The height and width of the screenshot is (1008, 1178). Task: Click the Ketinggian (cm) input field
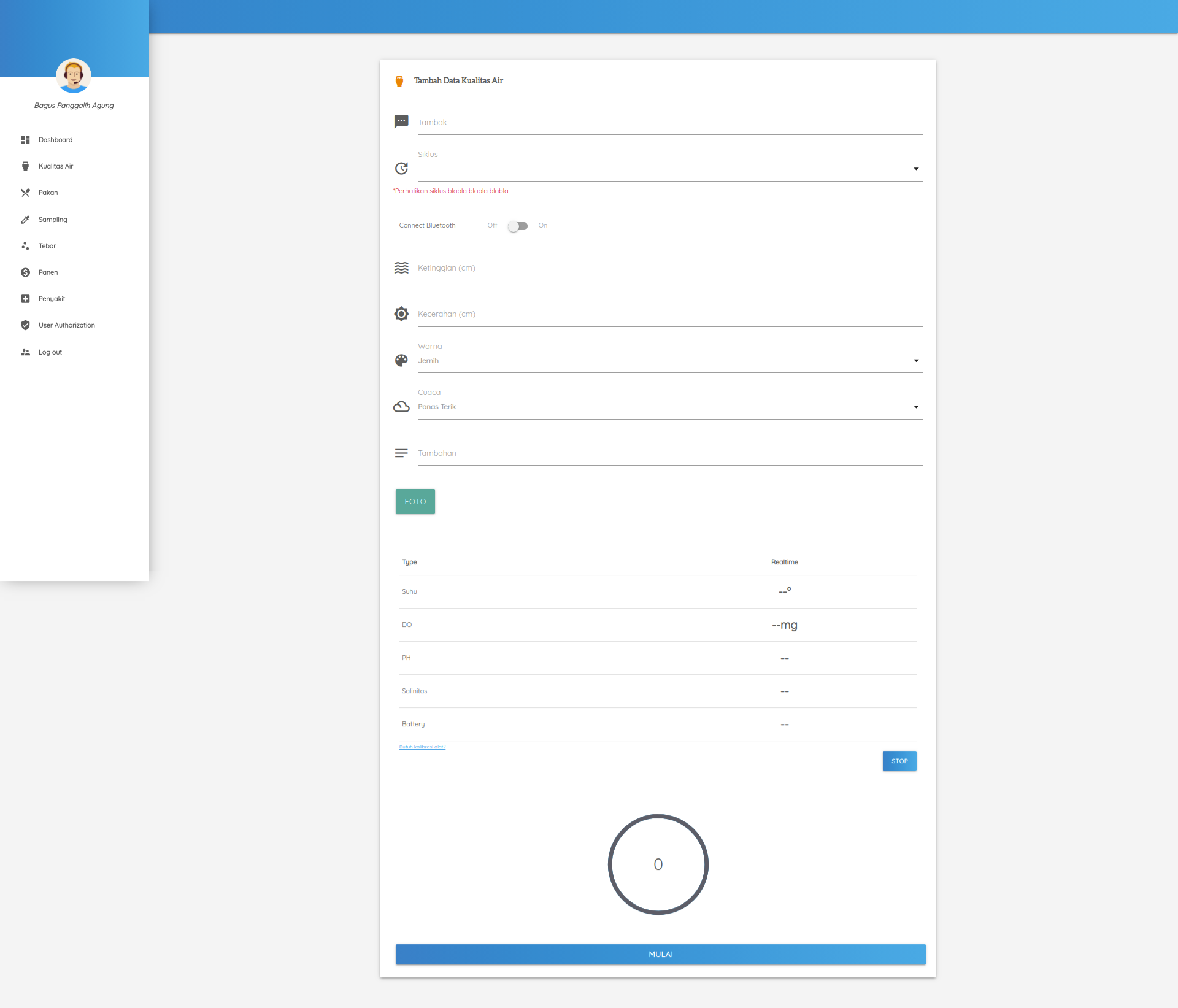[x=669, y=268]
